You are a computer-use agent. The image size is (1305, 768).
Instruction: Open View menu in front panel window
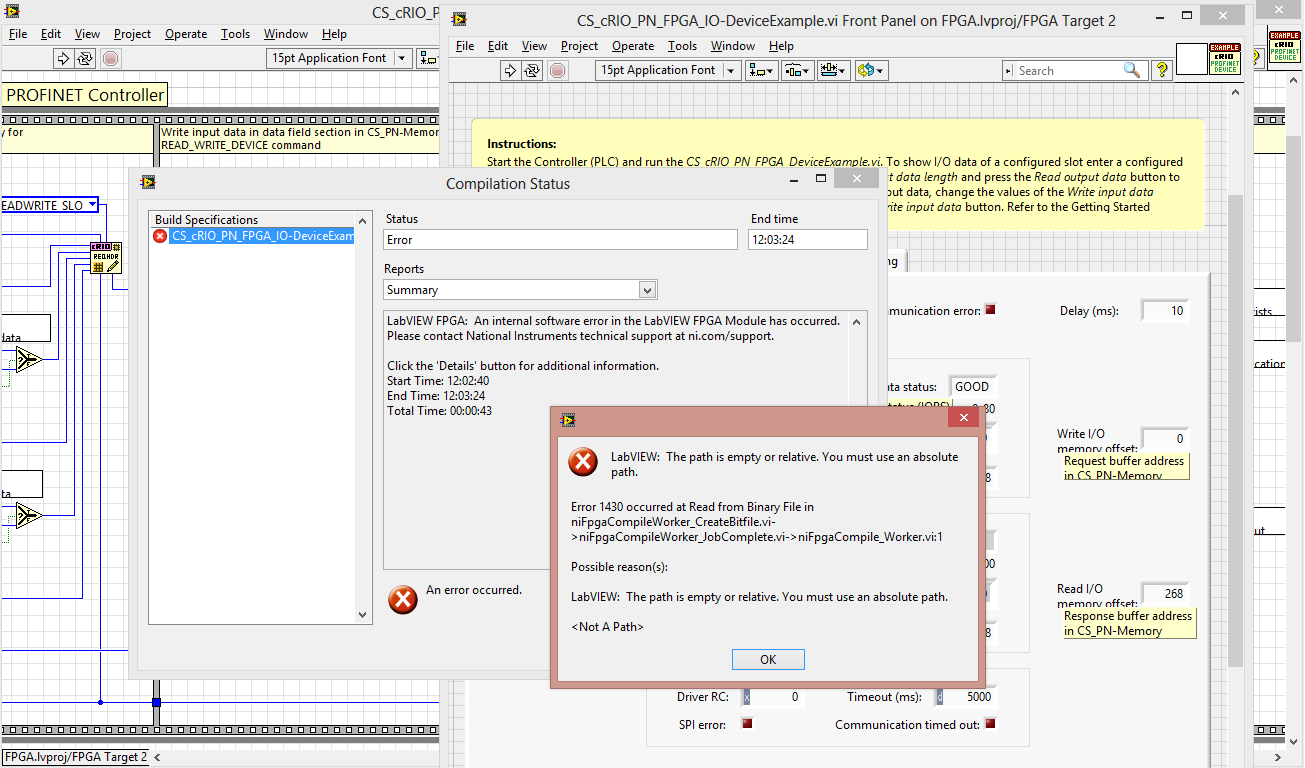(534, 46)
